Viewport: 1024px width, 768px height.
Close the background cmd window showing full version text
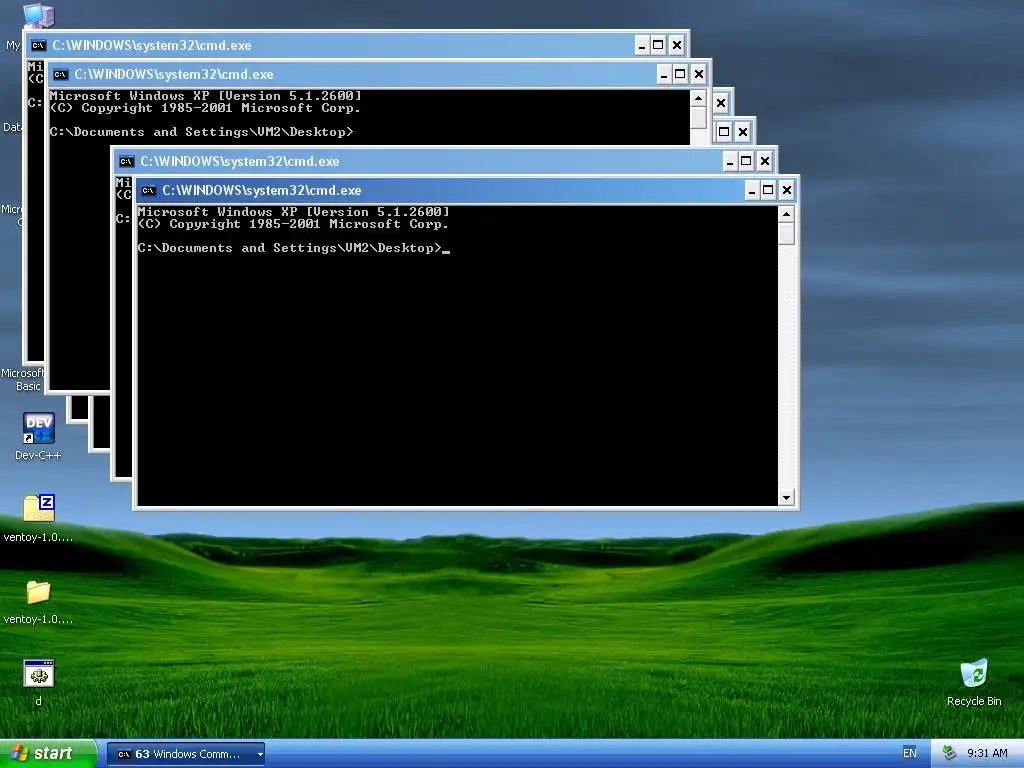pyautogui.click(x=699, y=74)
